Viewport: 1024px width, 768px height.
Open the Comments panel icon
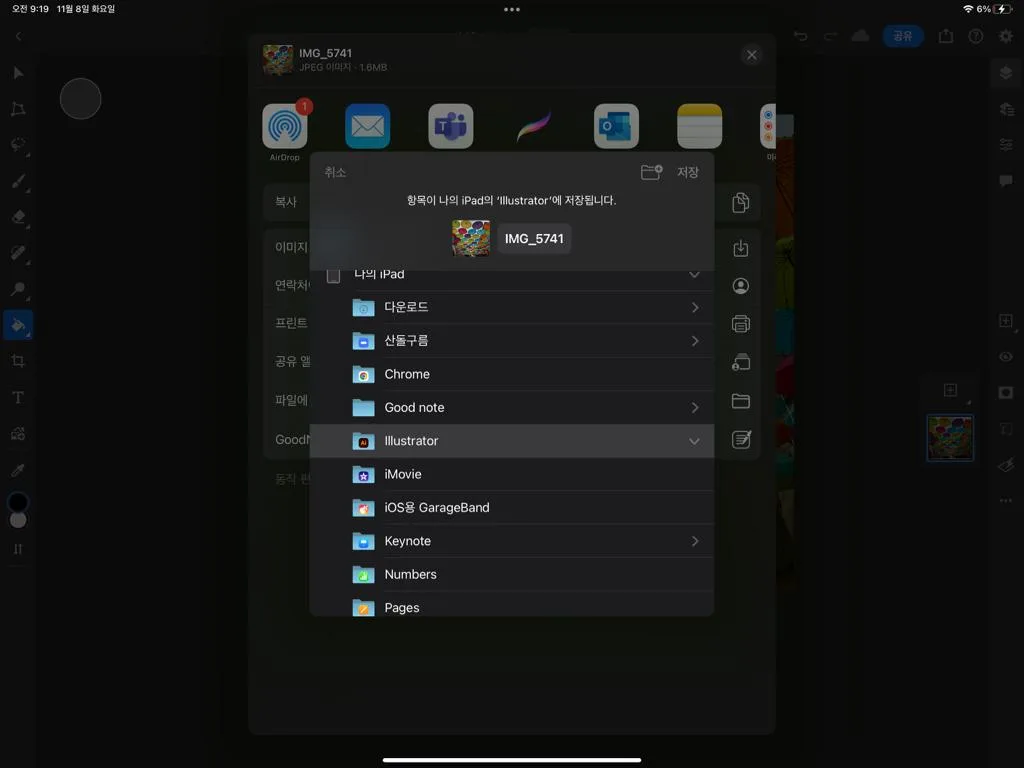pyautogui.click(x=1006, y=180)
